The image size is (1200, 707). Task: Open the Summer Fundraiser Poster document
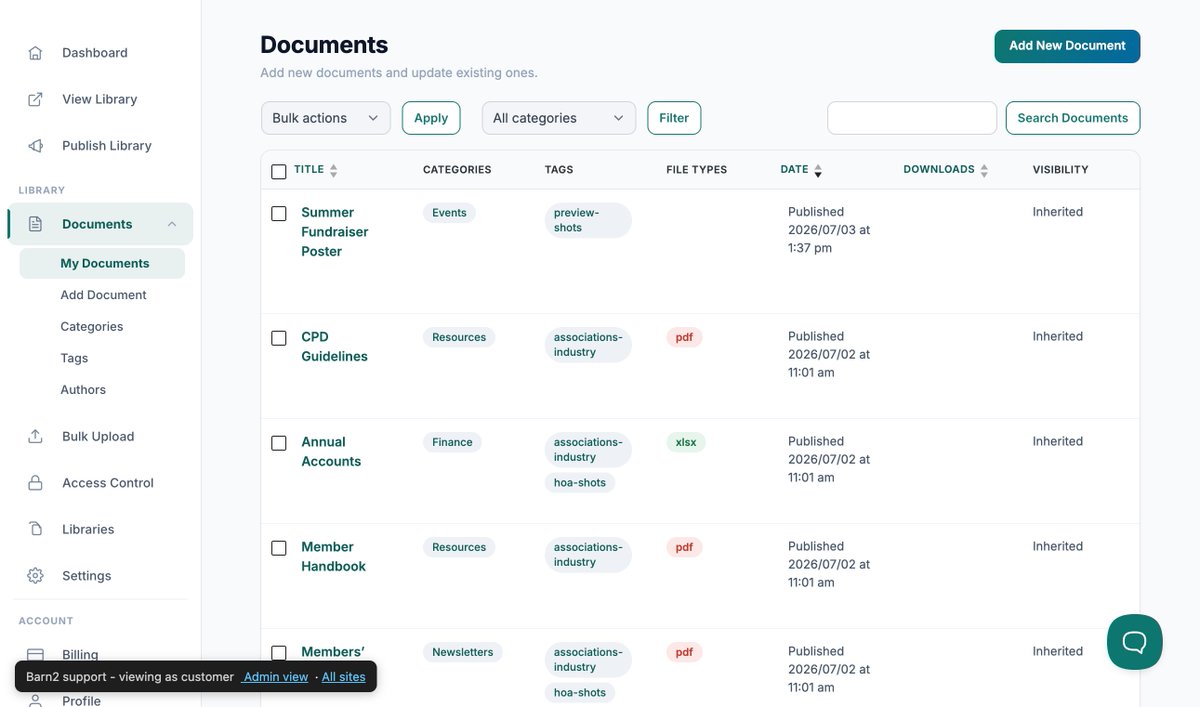(x=334, y=232)
